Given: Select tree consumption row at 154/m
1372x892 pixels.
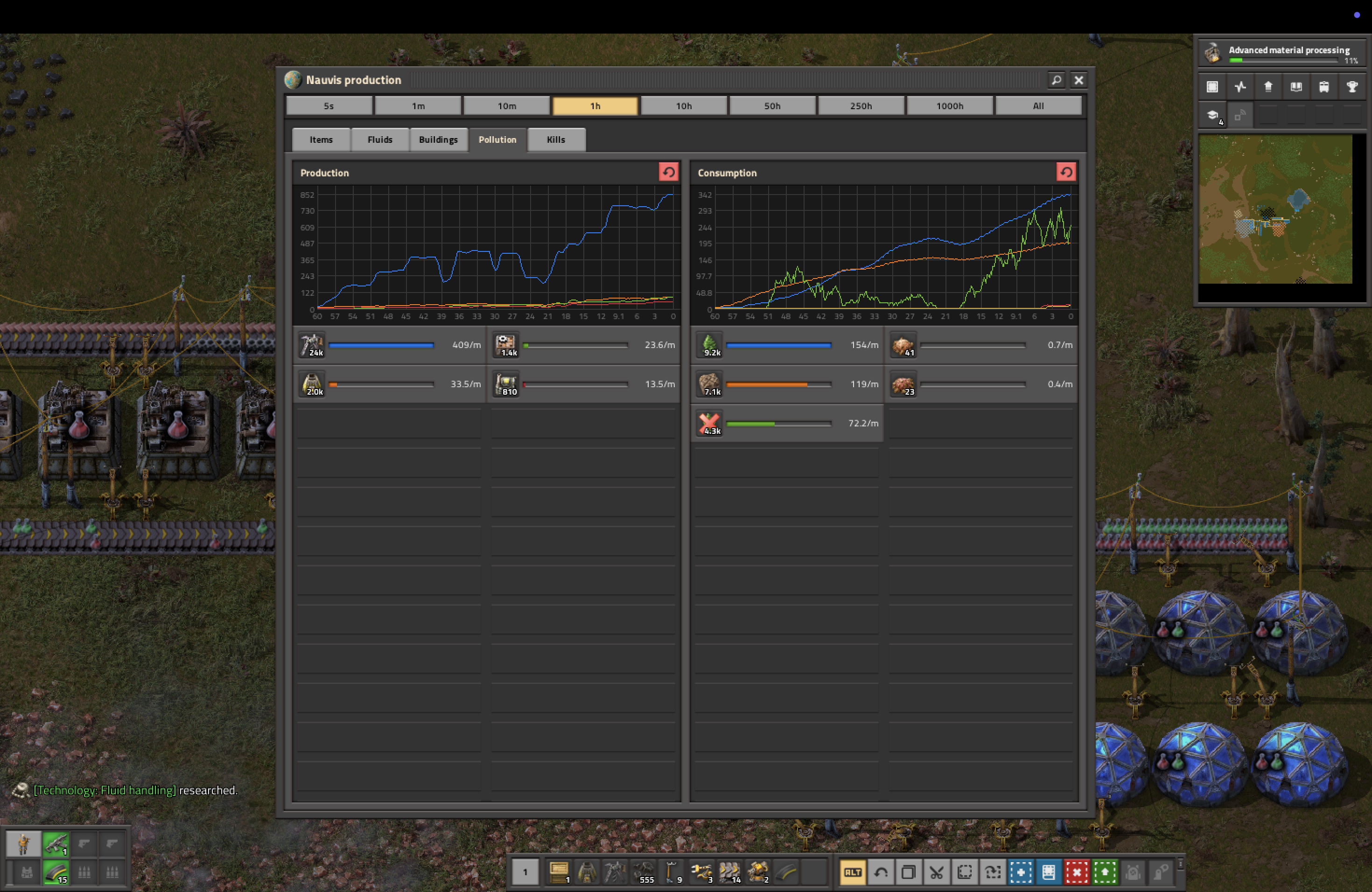Looking at the screenshot, I should 787,345.
